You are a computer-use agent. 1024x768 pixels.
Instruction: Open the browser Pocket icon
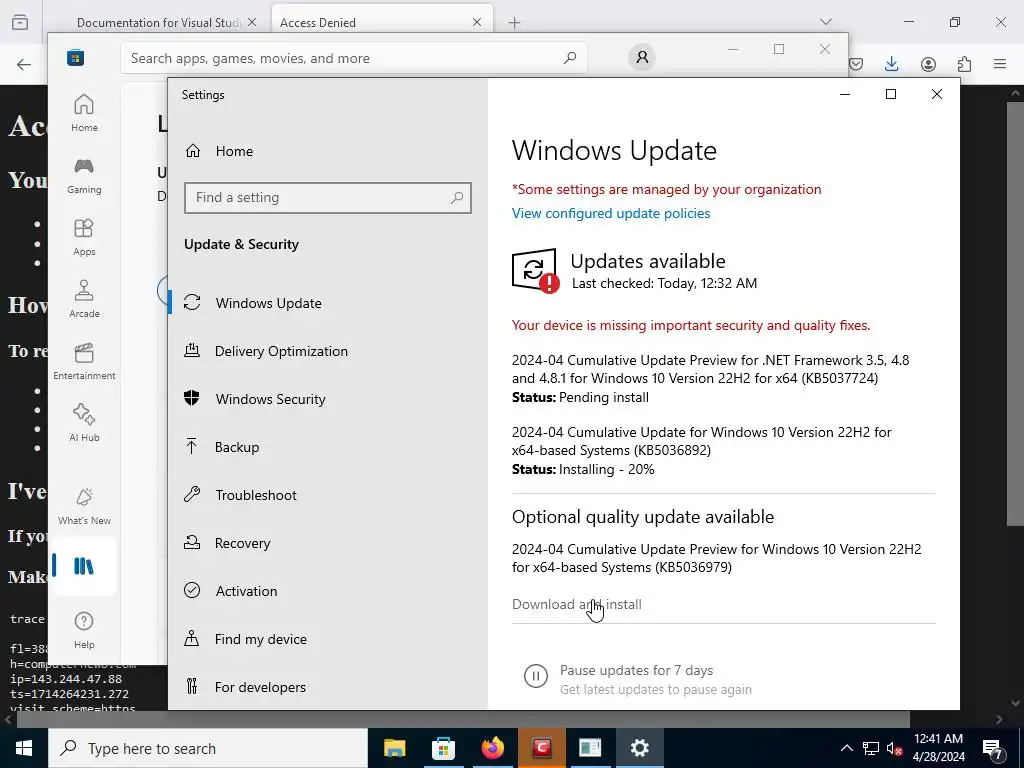point(856,63)
